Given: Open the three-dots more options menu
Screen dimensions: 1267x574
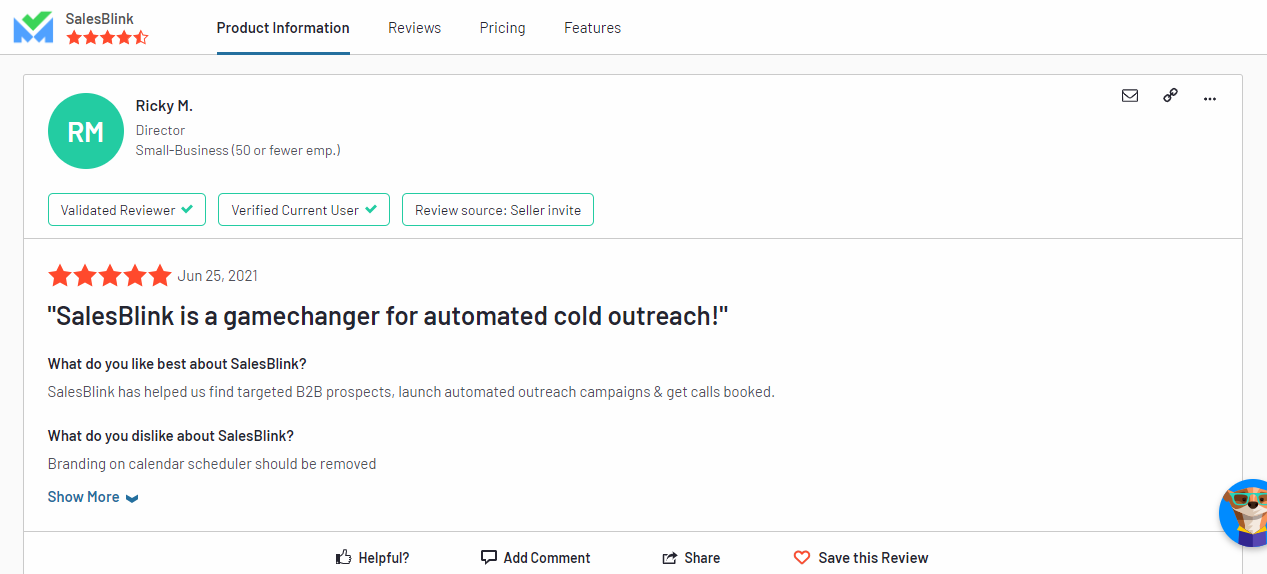Looking at the screenshot, I should click(1210, 98).
